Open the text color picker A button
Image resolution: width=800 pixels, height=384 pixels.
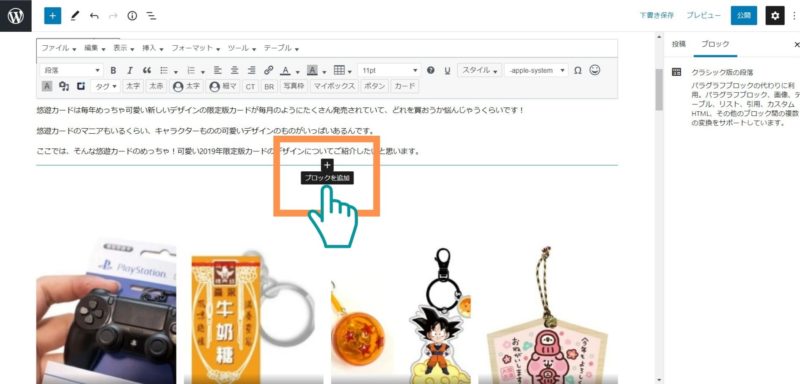tap(284, 70)
